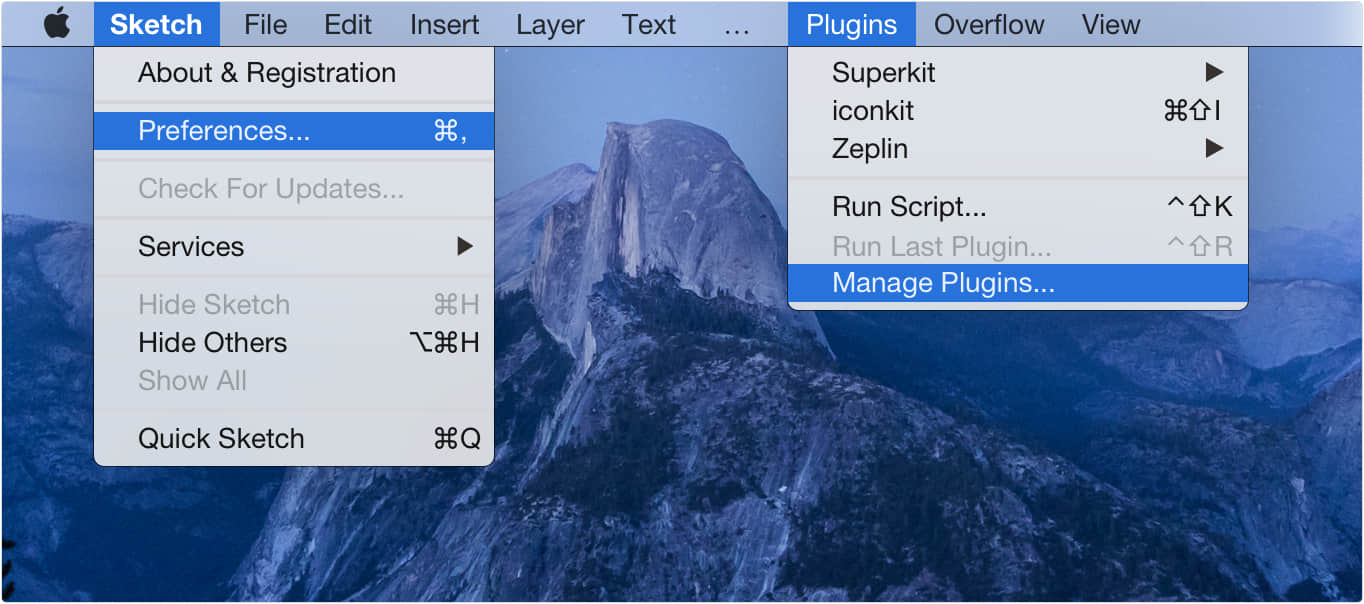Select Hide Others
Image resolution: width=1364 pixels, height=604 pixels.
coord(294,343)
